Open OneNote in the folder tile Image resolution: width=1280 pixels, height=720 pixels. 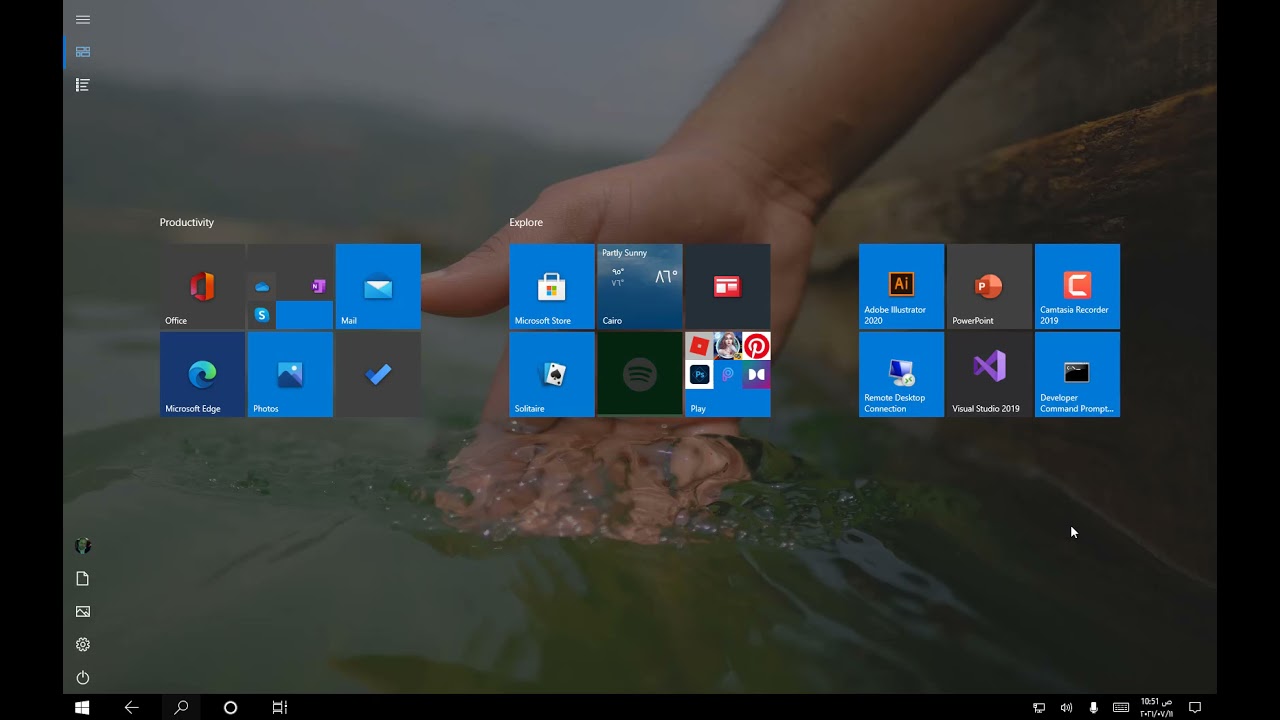pyautogui.click(x=318, y=287)
